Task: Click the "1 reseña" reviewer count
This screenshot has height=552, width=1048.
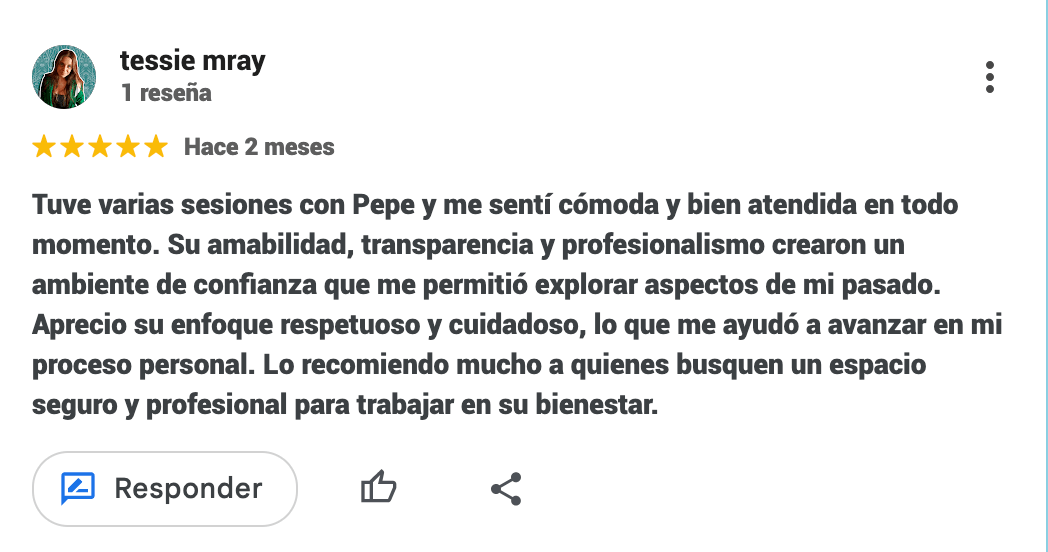Action: pyautogui.click(x=166, y=94)
